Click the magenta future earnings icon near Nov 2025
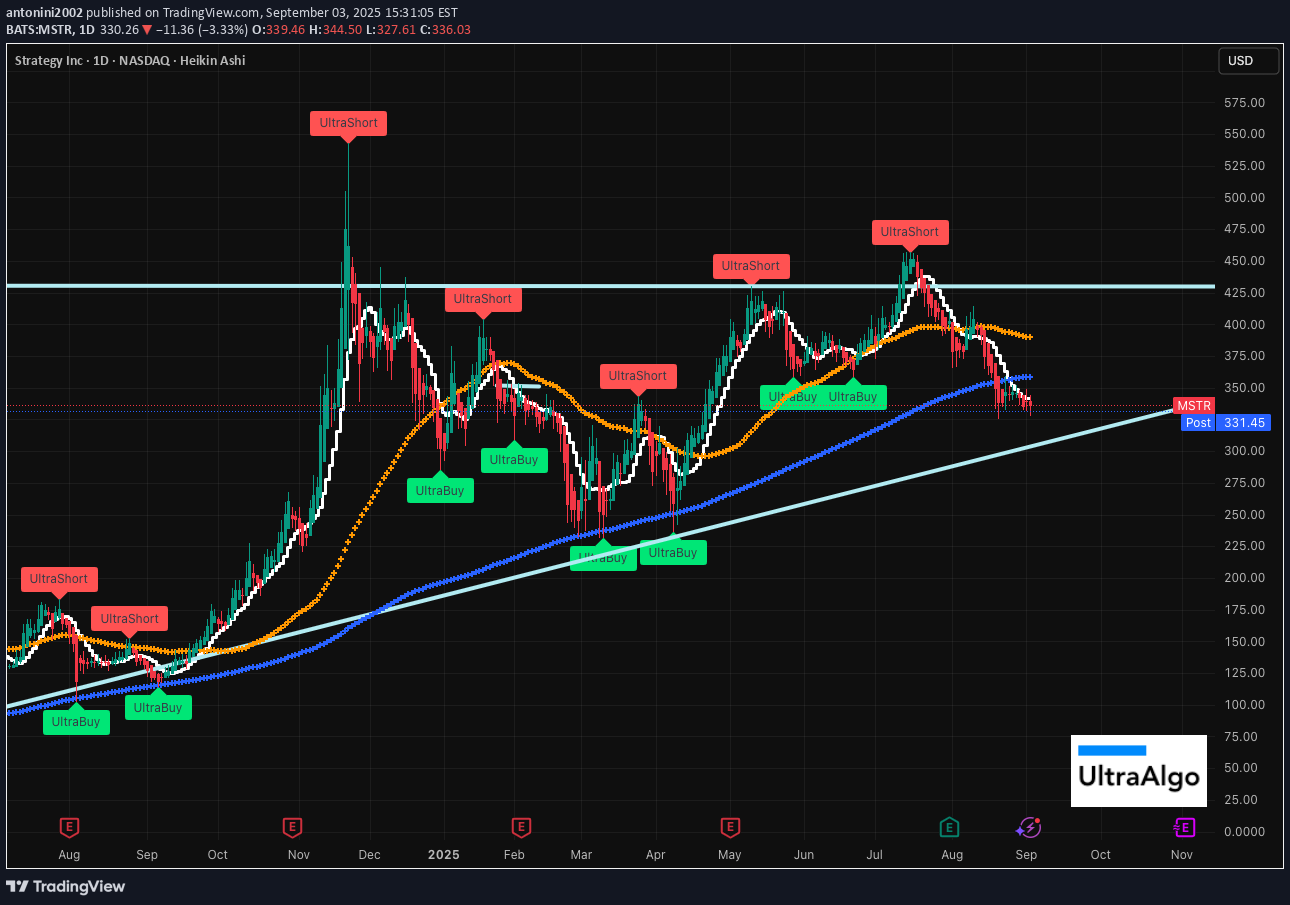Viewport: 1290px width, 905px height. pyautogui.click(x=1183, y=827)
